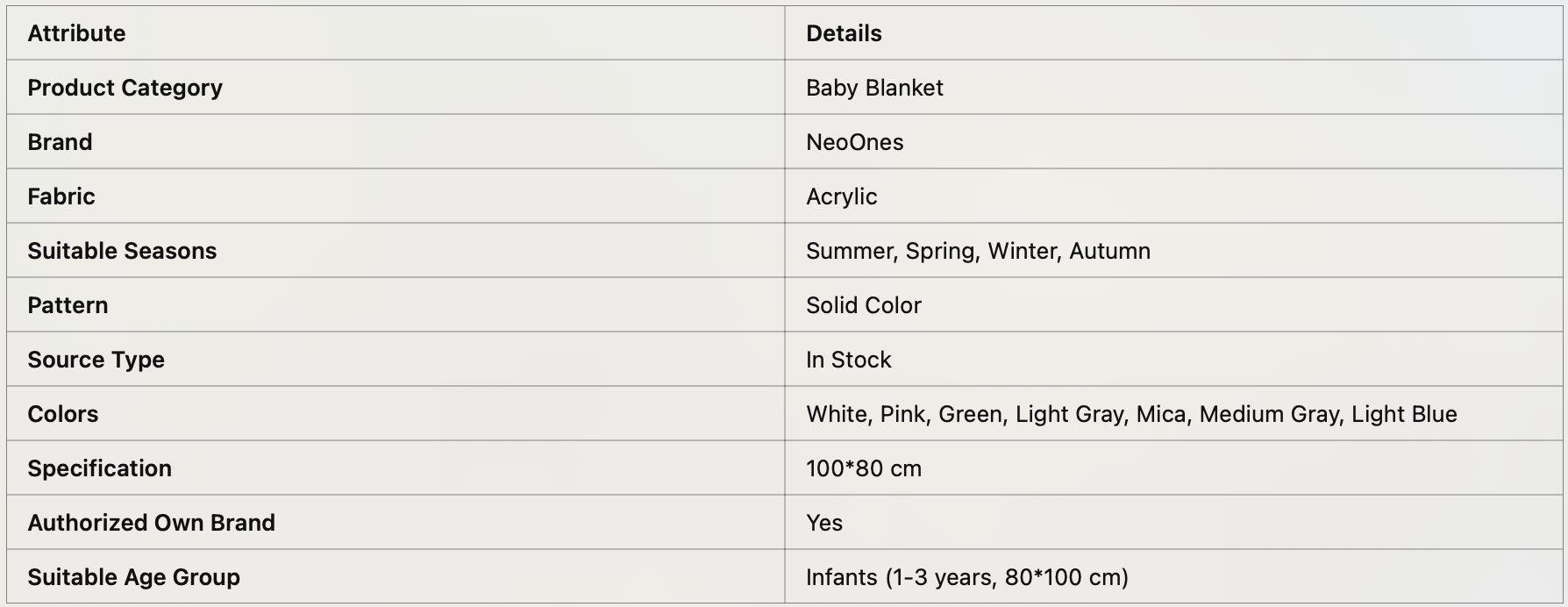Click the Infants age group details
Screen dimensions: 1568x607
966,577
